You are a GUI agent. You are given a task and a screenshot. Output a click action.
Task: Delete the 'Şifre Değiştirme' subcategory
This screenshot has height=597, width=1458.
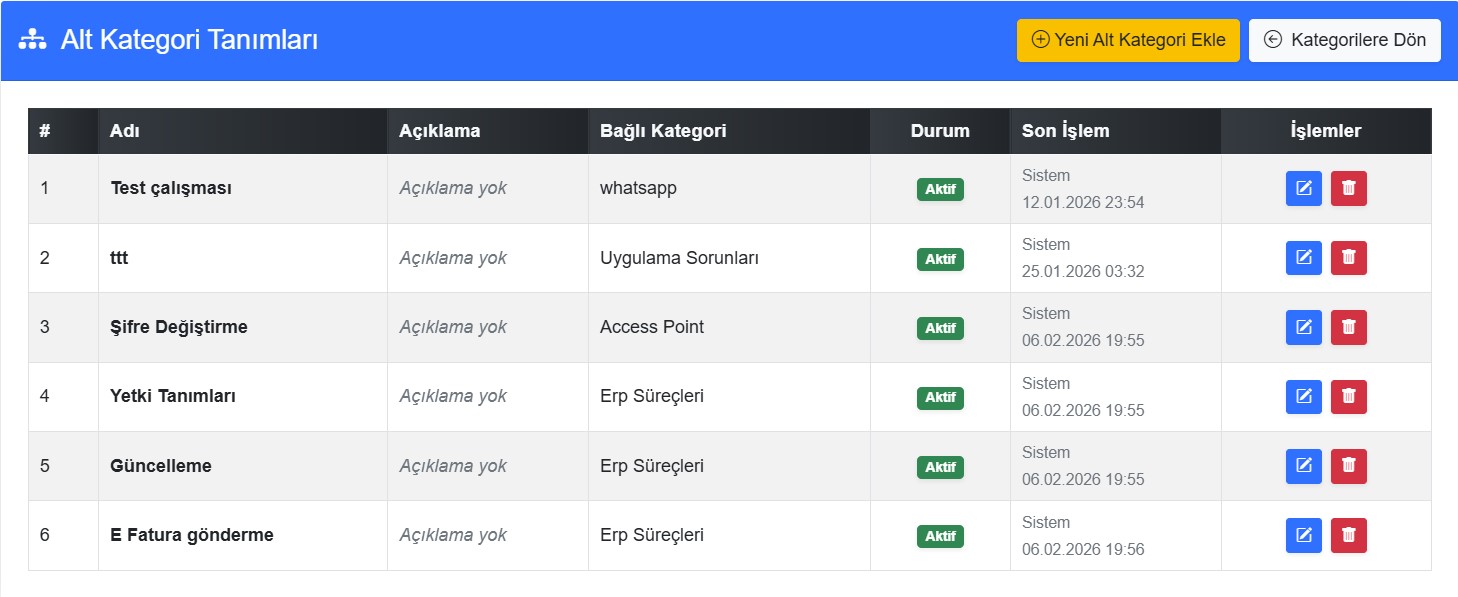1348,327
